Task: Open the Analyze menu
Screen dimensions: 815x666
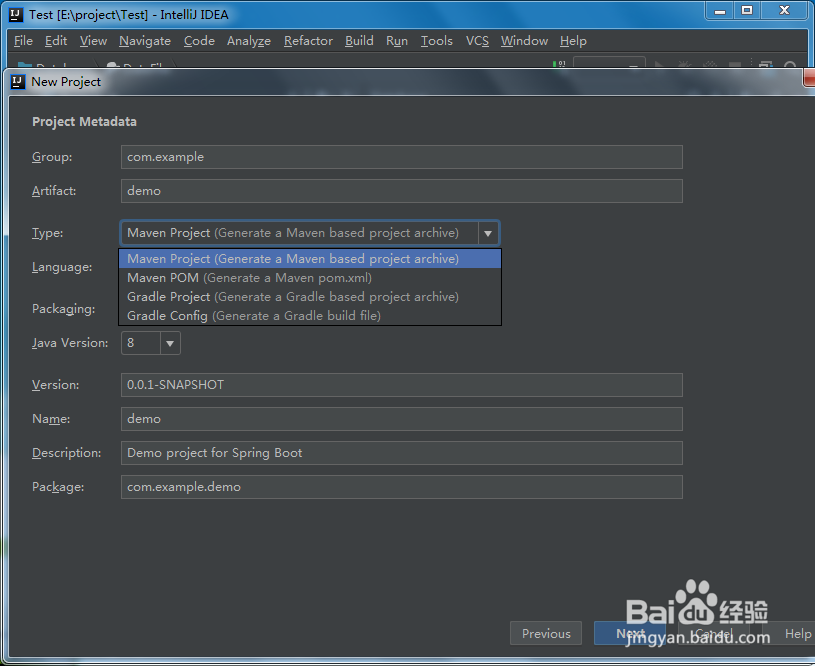Action: [249, 41]
